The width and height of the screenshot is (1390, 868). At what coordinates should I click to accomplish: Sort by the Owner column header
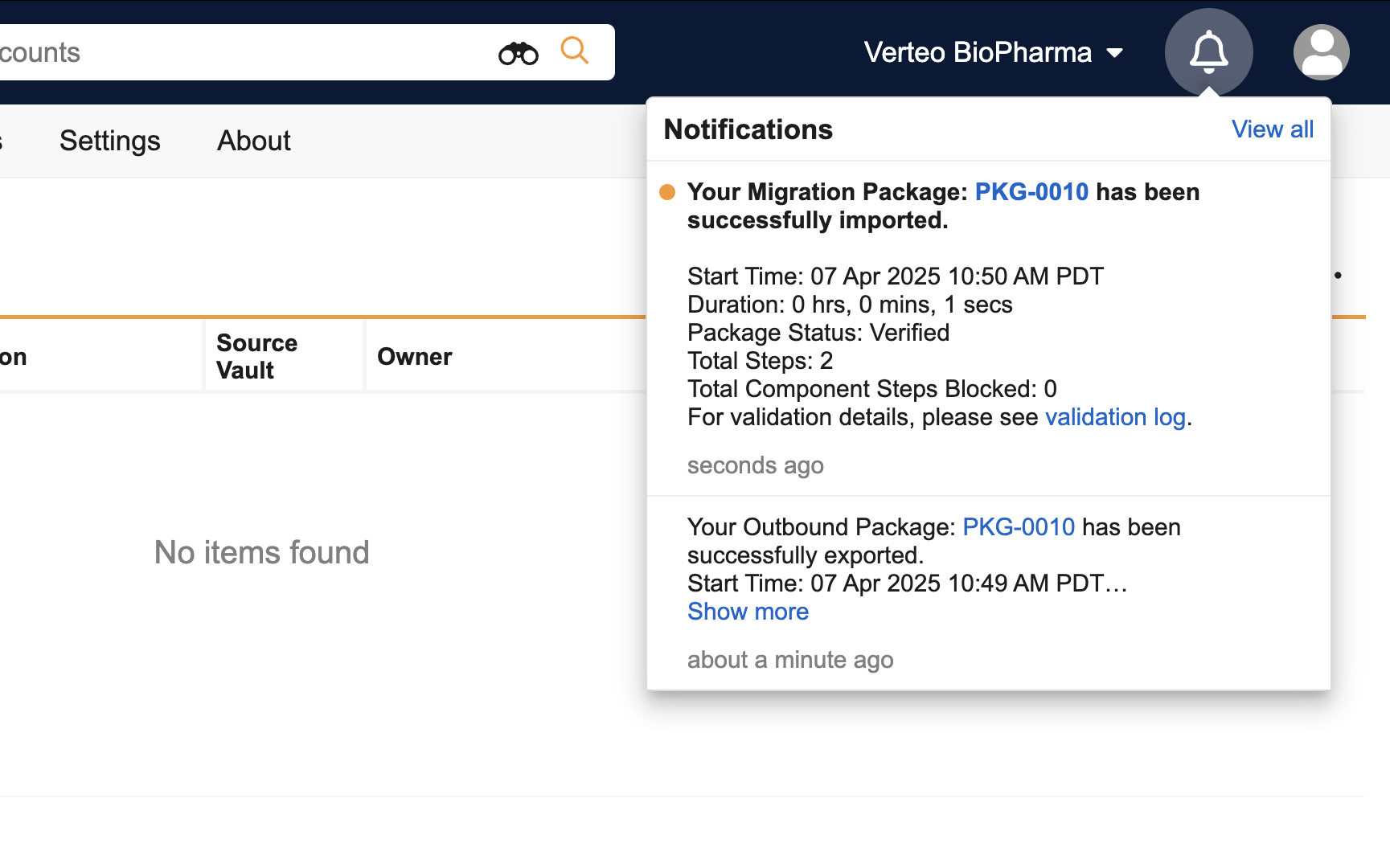(x=415, y=356)
